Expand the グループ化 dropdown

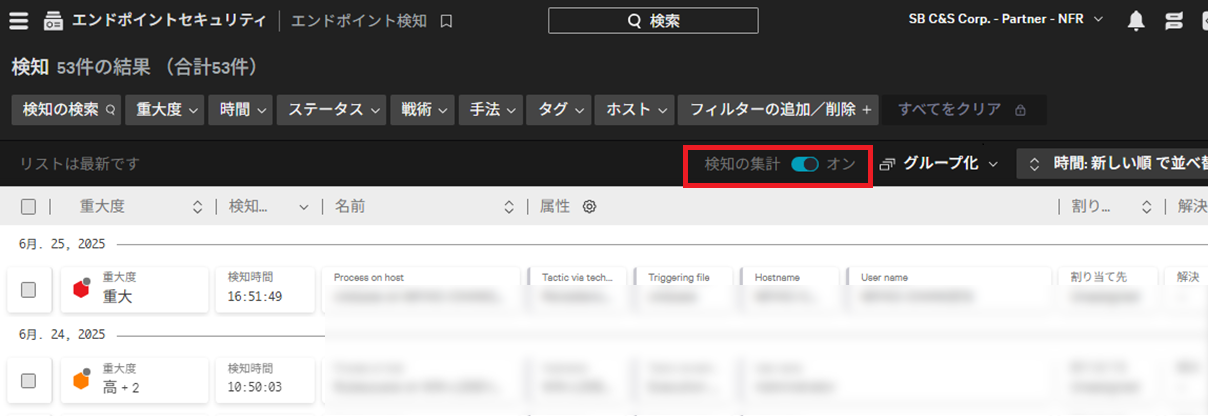click(x=941, y=164)
